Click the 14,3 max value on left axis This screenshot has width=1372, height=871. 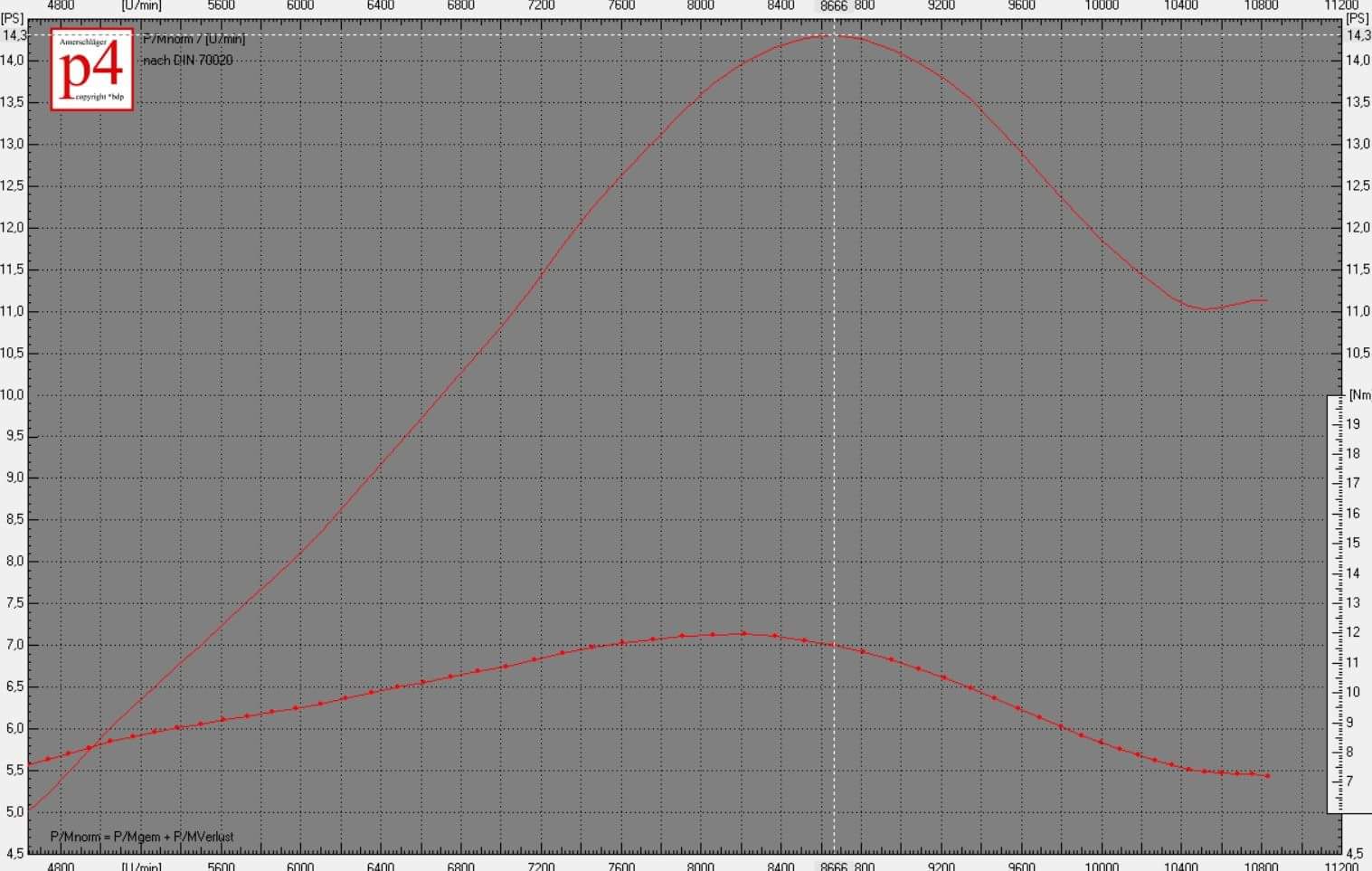(x=14, y=35)
